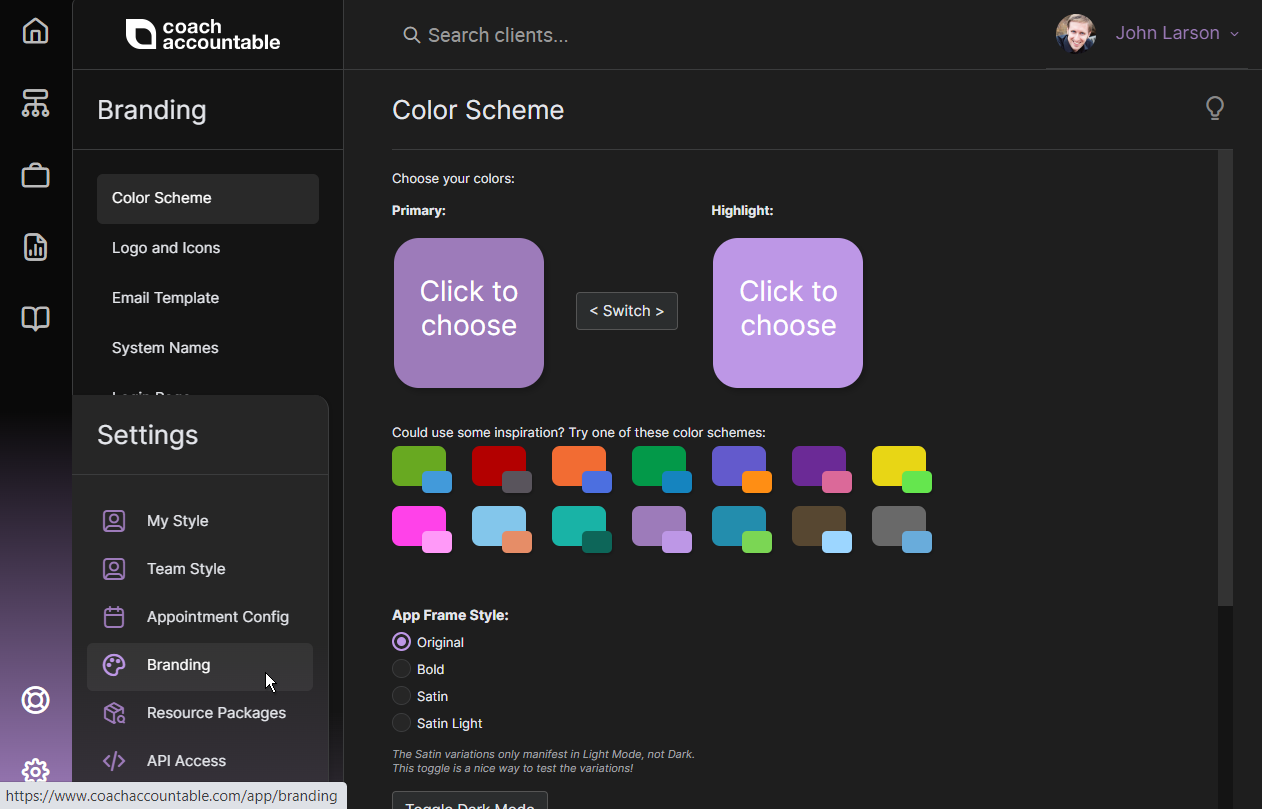Open the Primary color chooser
The image size is (1262, 809).
468,312
